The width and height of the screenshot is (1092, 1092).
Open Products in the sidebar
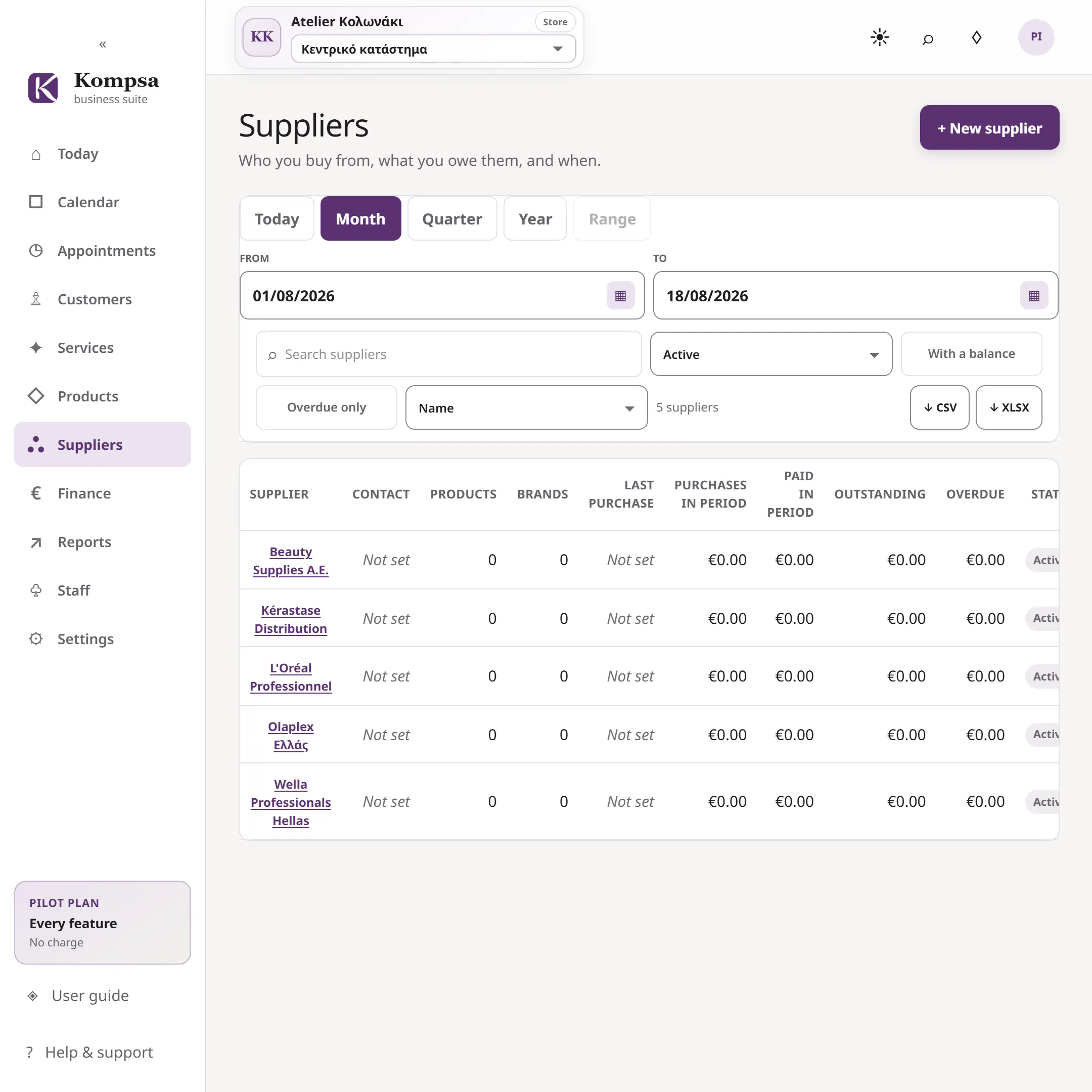[102, 396]
